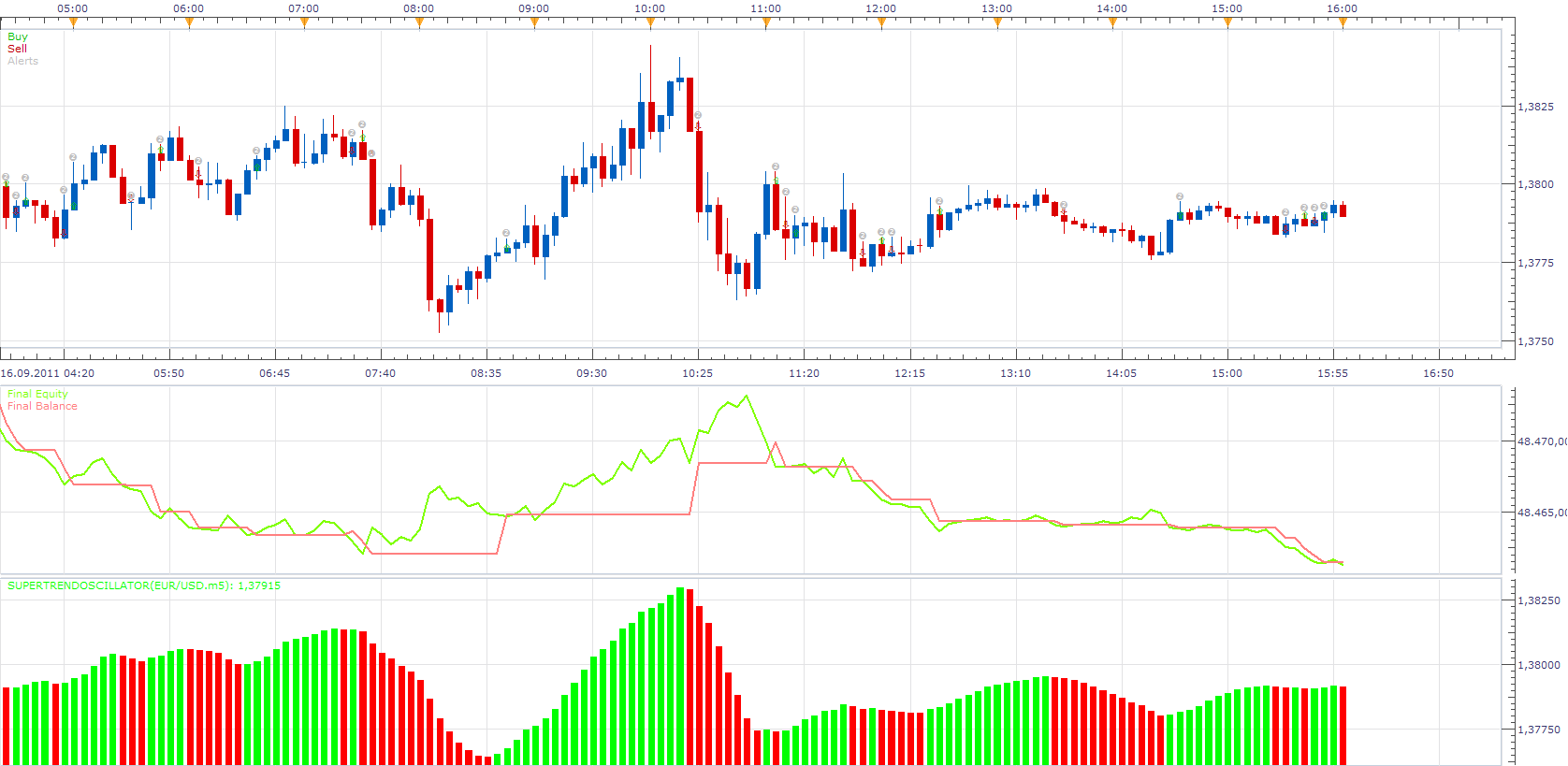Click the orange marker below 11:00
1568x766 pixels.
click(766, 23)
